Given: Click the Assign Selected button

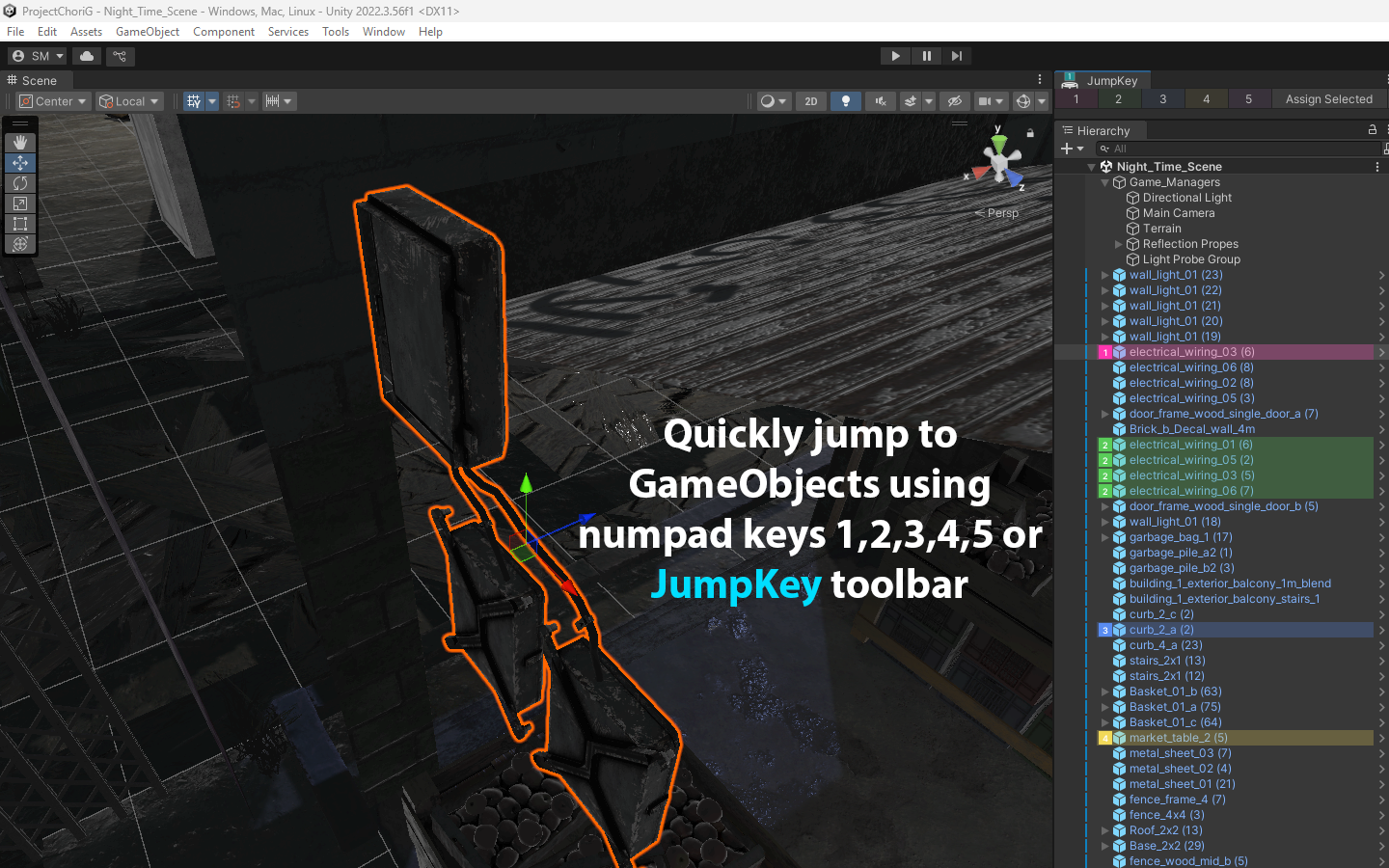Looking at the screenshot, I should (x=1329, y=99).
